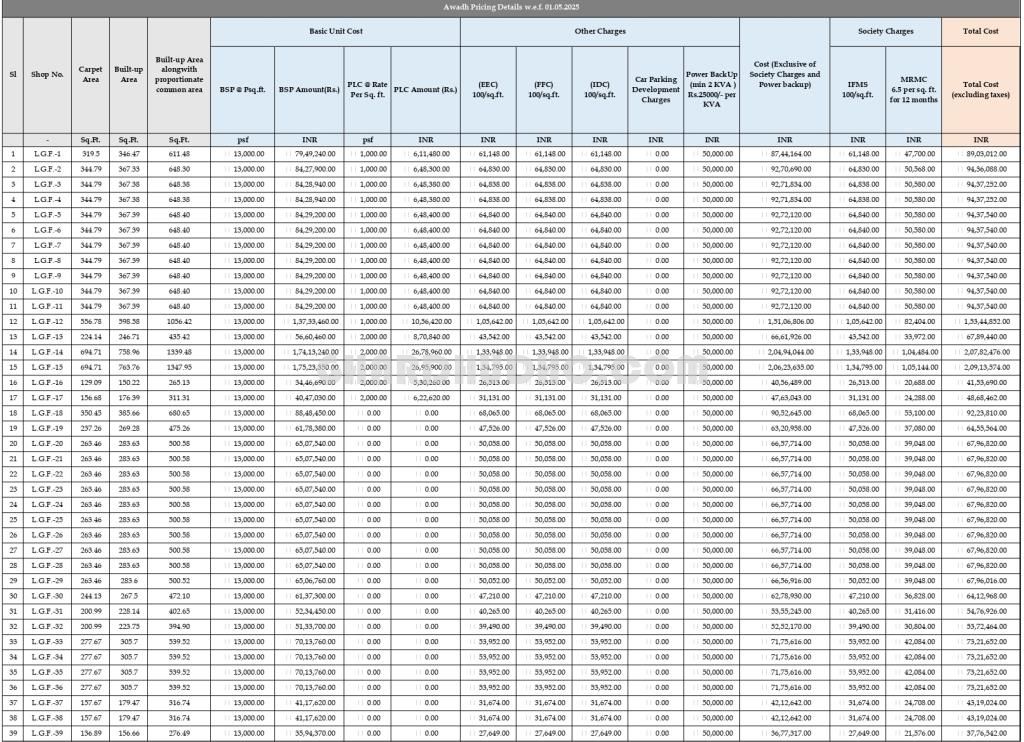1024x742 pixels.
Task: Click IFMS value '61,148.00' for L.G.F.-1
Action: tap(857, 154)
